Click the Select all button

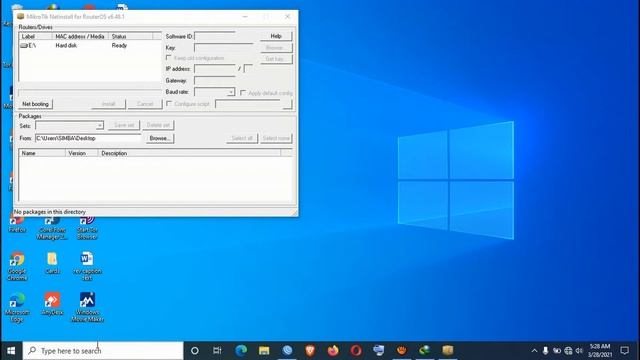pos(242,138)
